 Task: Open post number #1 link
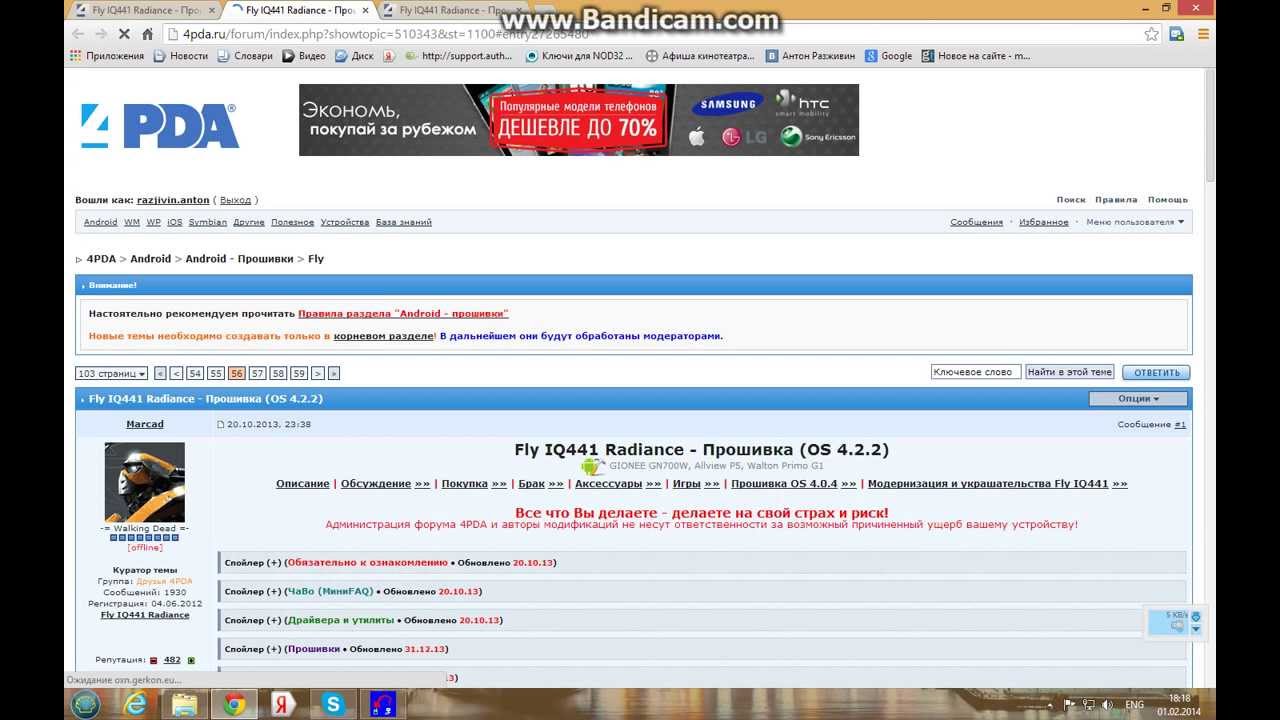(1180, 425)
